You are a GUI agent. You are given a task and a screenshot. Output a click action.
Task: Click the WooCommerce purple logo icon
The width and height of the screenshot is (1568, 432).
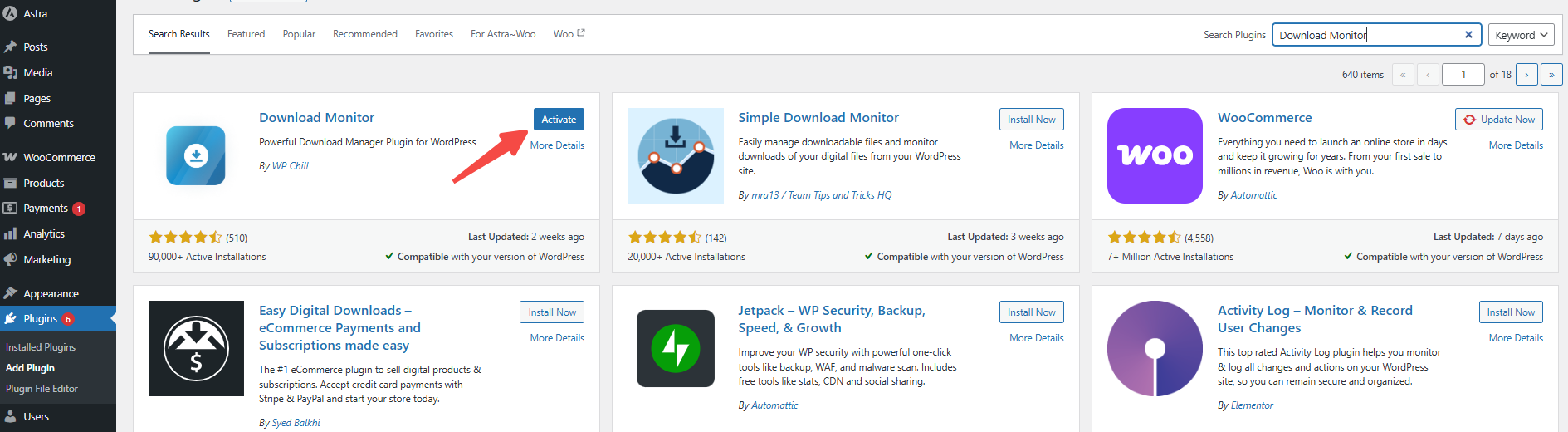click(1154, 155)
